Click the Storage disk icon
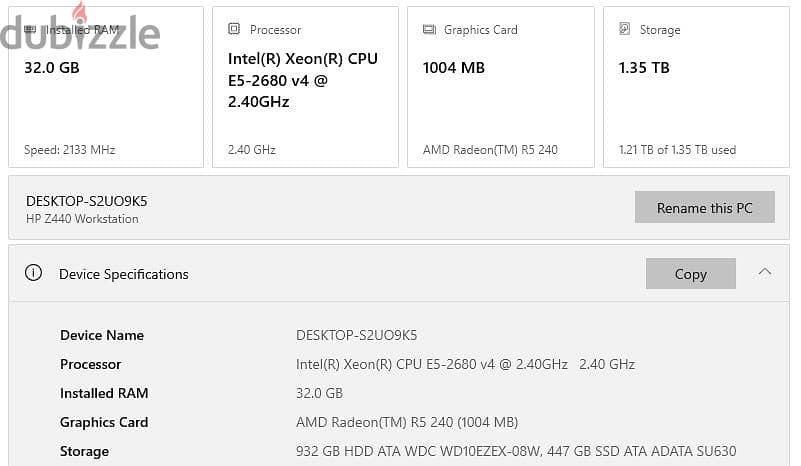This screenshot has width=801, height=466. [x=624, y=29]
